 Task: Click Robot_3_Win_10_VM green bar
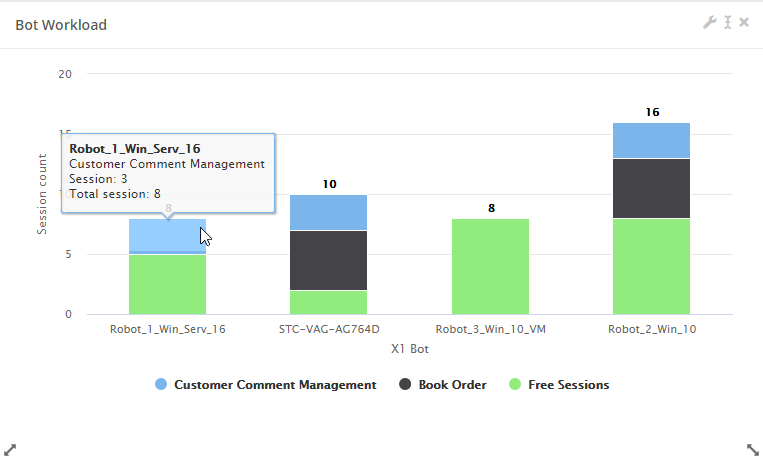490,266
